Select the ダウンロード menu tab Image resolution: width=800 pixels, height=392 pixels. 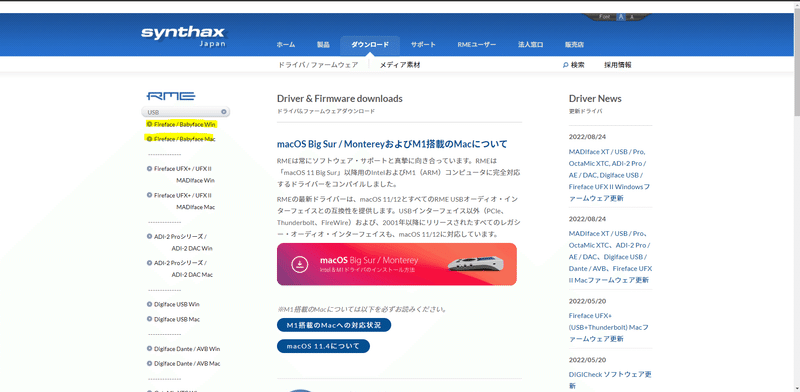pos(370,45)
